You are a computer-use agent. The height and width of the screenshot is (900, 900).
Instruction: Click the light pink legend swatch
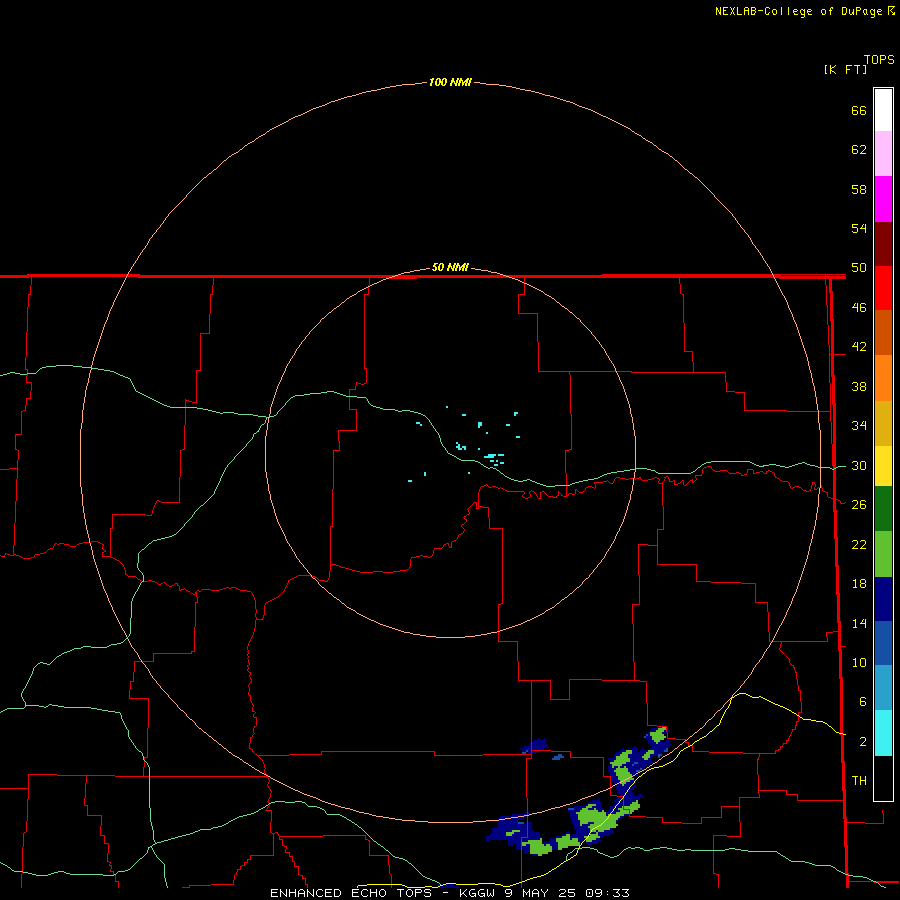883,154
